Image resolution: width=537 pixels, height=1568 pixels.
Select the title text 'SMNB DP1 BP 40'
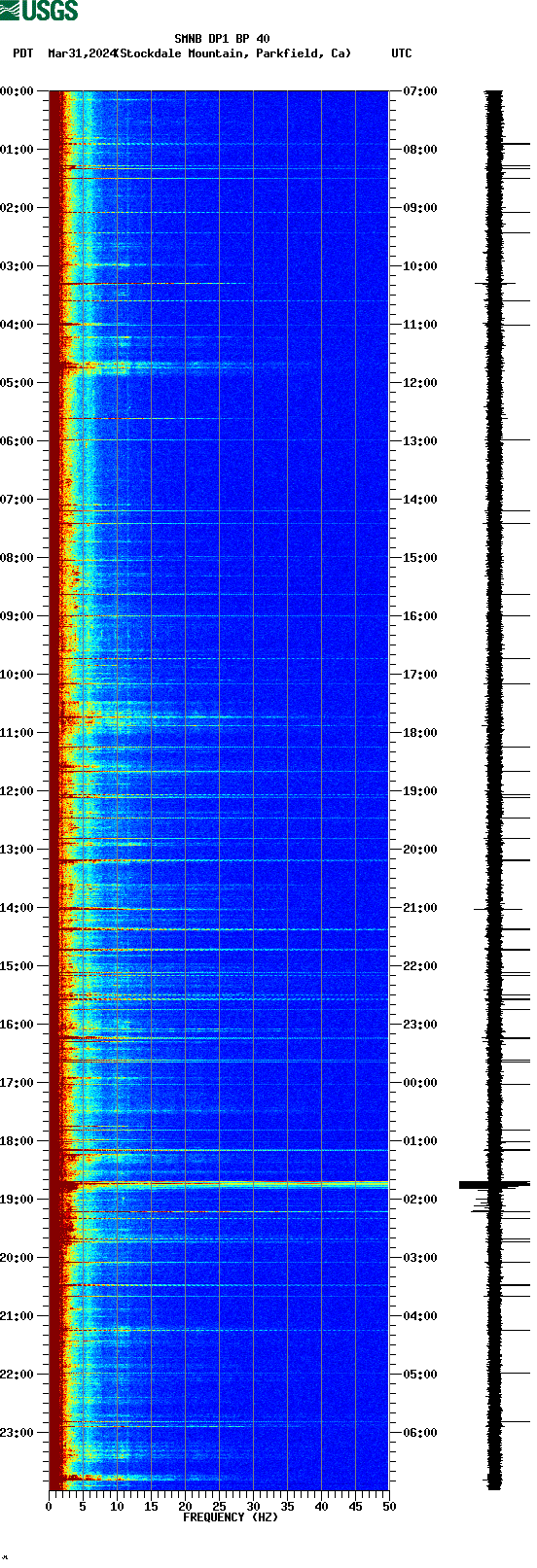pos(222,39)
